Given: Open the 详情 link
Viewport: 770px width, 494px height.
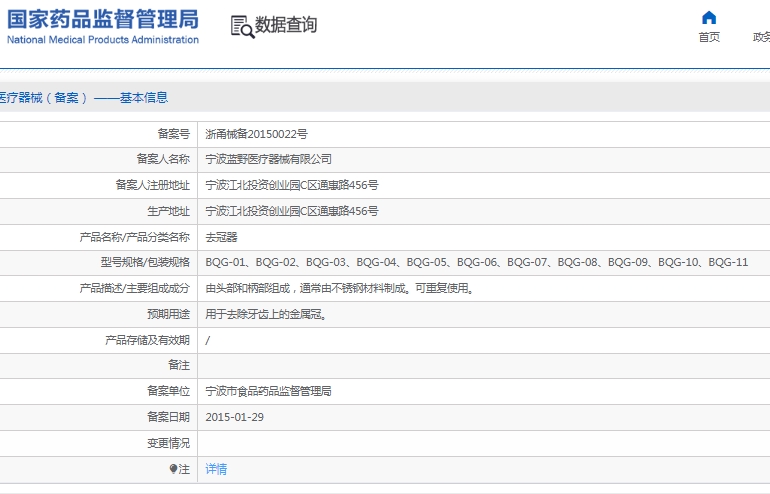Looking at the screenshot, I should coord(216,469).
